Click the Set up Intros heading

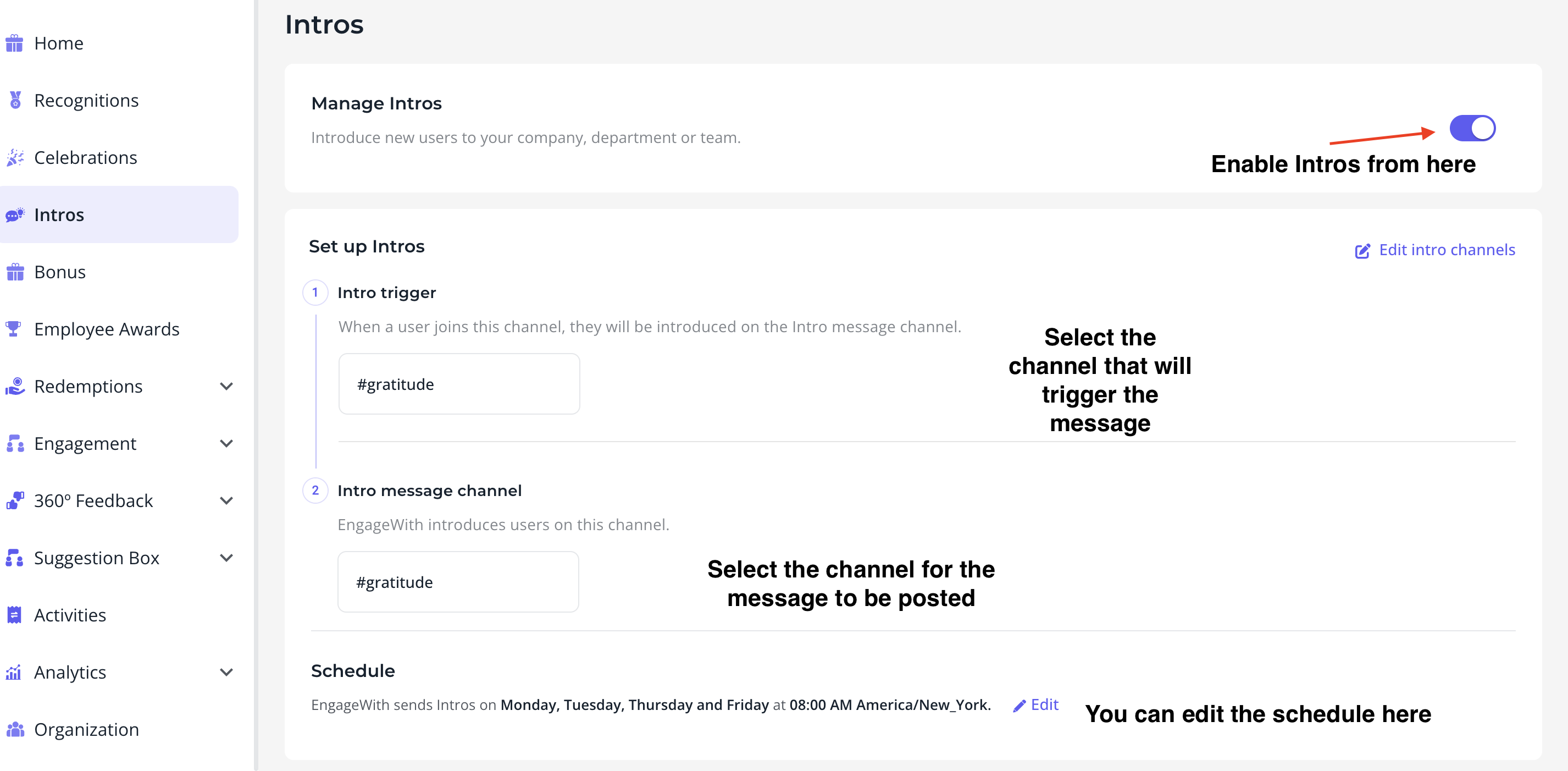pyautogui.click(x=367, y=247)
